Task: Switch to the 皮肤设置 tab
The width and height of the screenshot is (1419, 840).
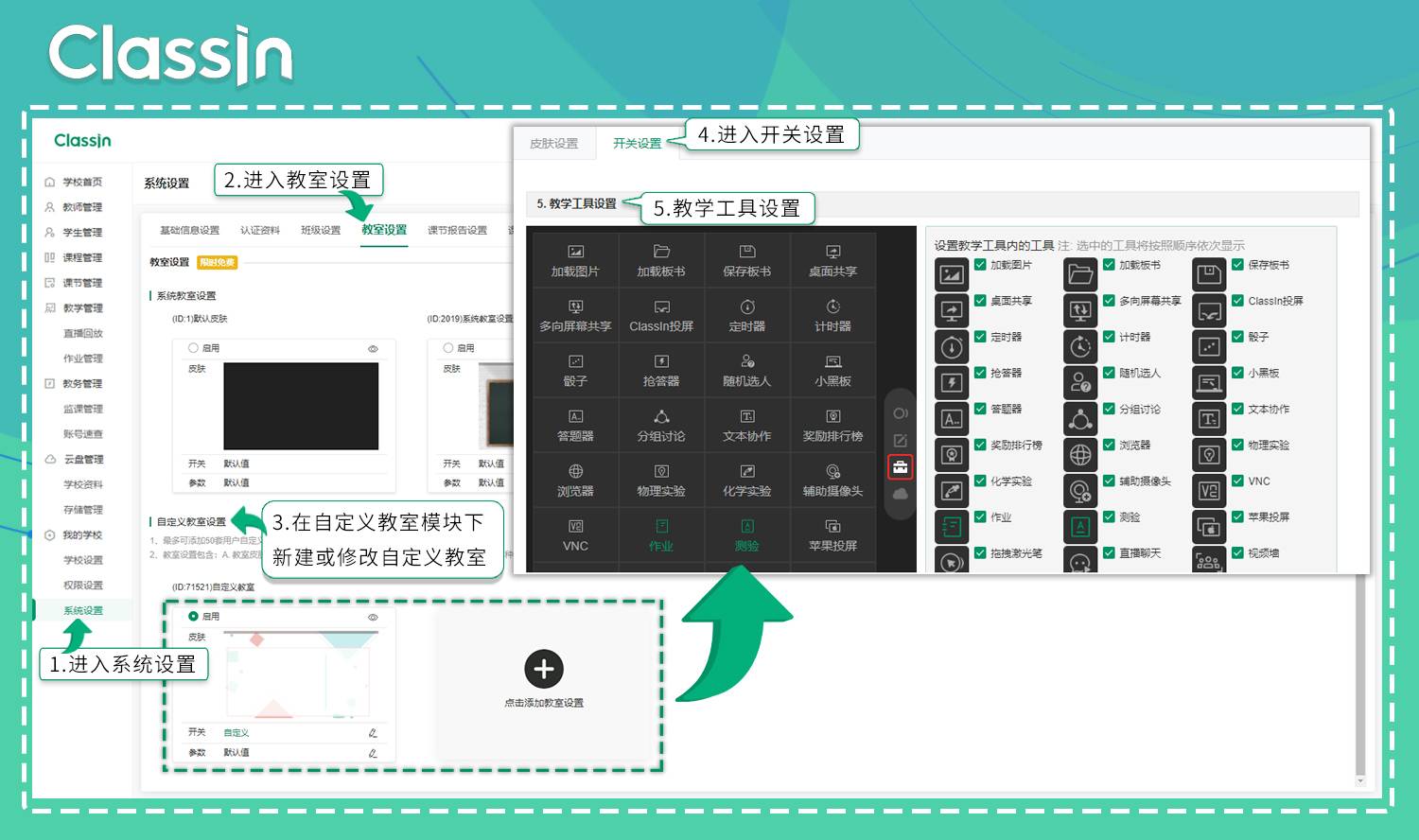Action: click(x=554, y=144)
